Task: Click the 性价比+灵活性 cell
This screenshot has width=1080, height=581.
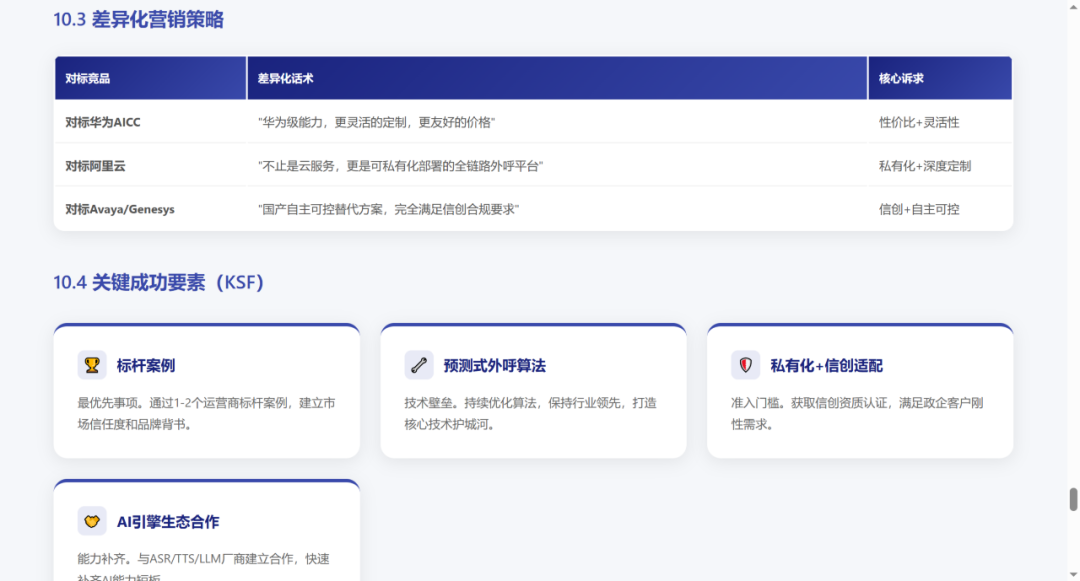Action: click(x=919, y=122)
